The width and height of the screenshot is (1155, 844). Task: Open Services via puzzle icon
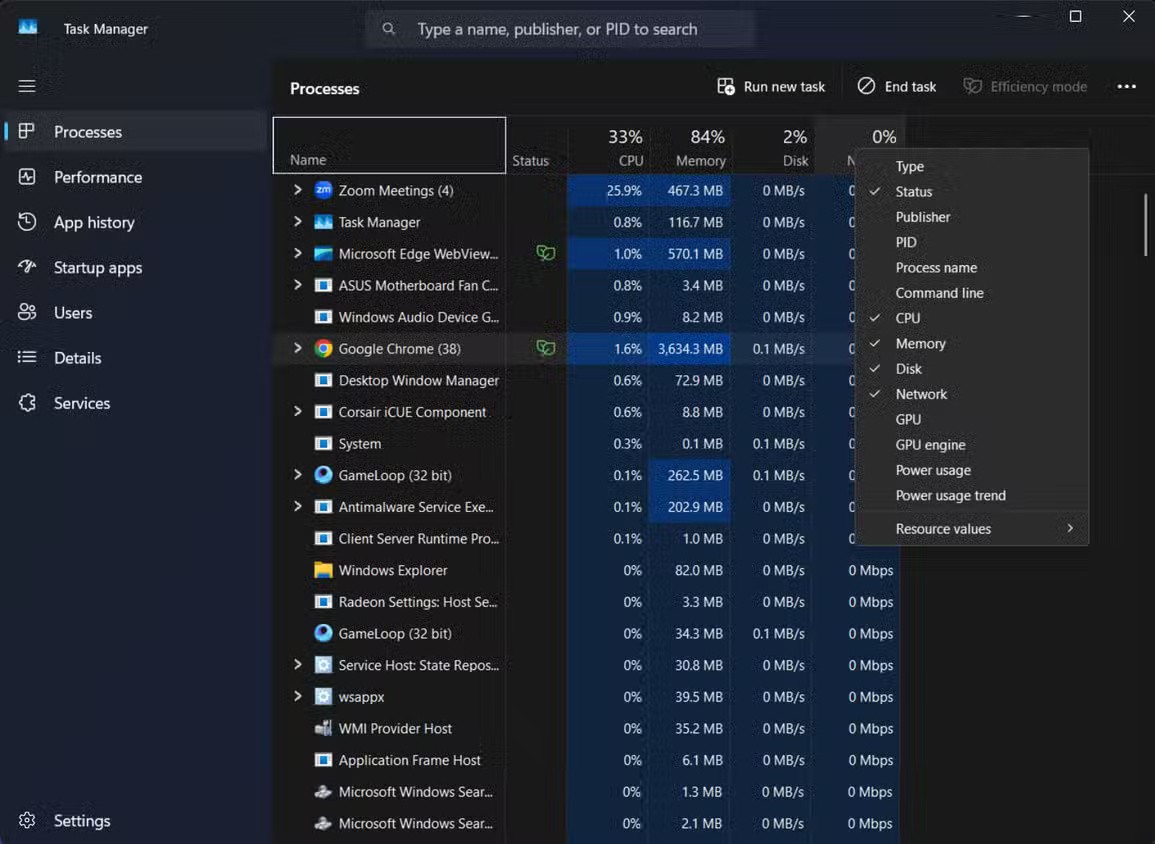click(27, 403)
